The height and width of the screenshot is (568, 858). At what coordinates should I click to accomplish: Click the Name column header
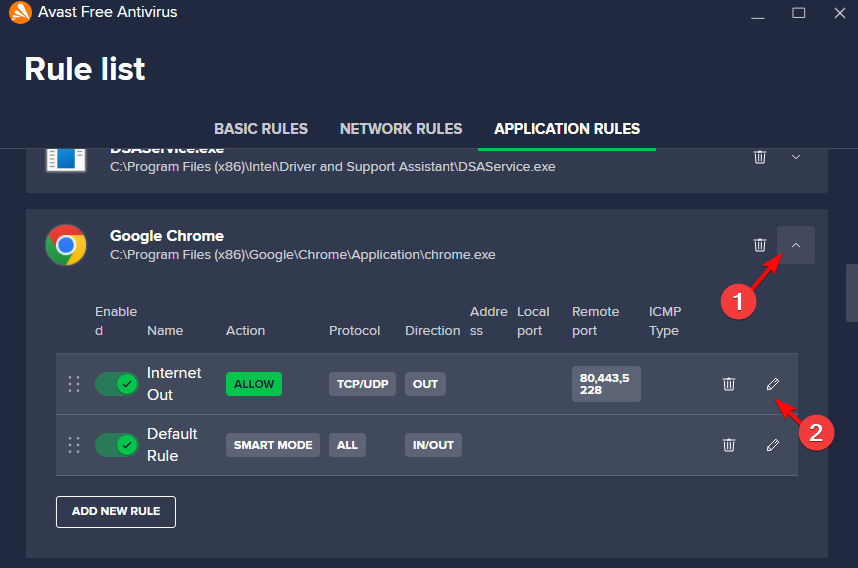(x=165, y=331)
